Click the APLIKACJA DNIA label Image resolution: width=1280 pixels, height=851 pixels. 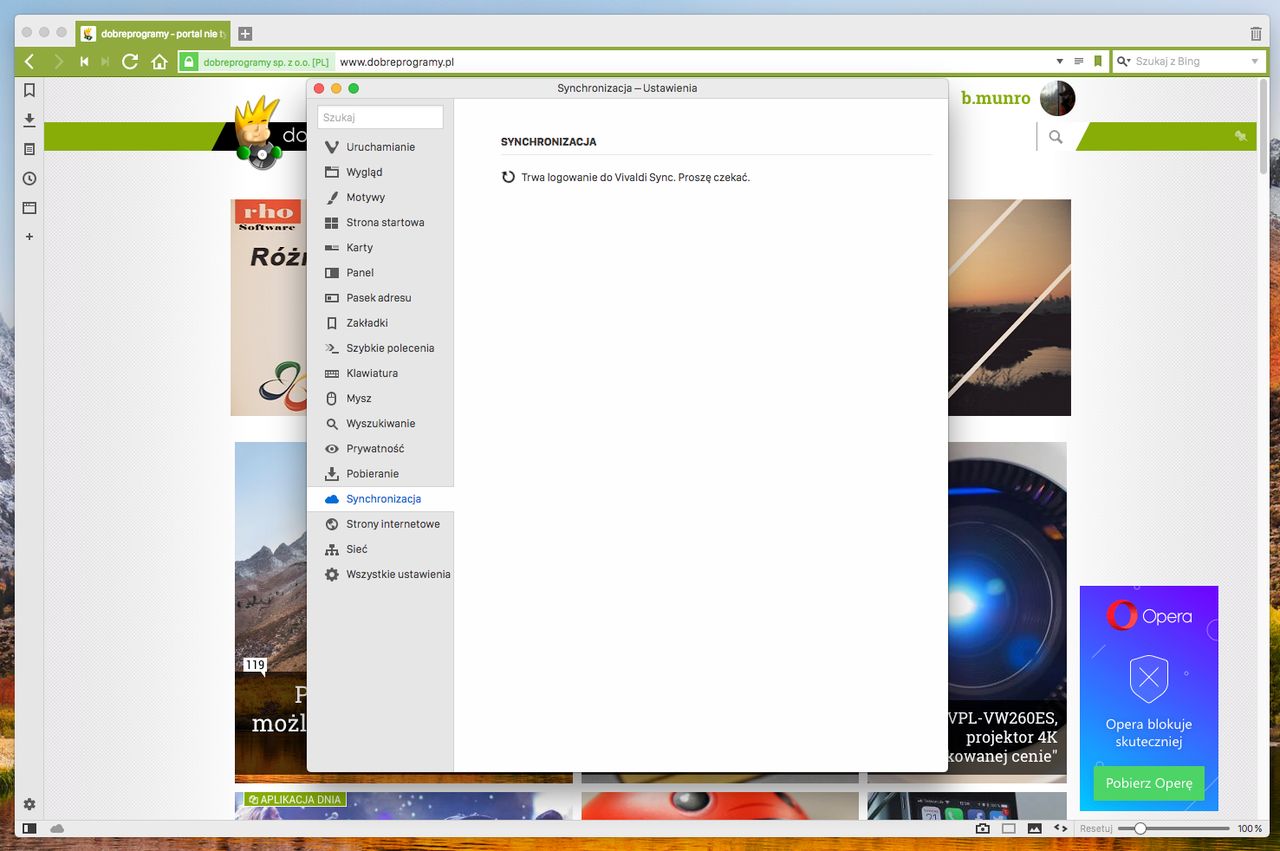pyautogui.click(x=295, y=799)
